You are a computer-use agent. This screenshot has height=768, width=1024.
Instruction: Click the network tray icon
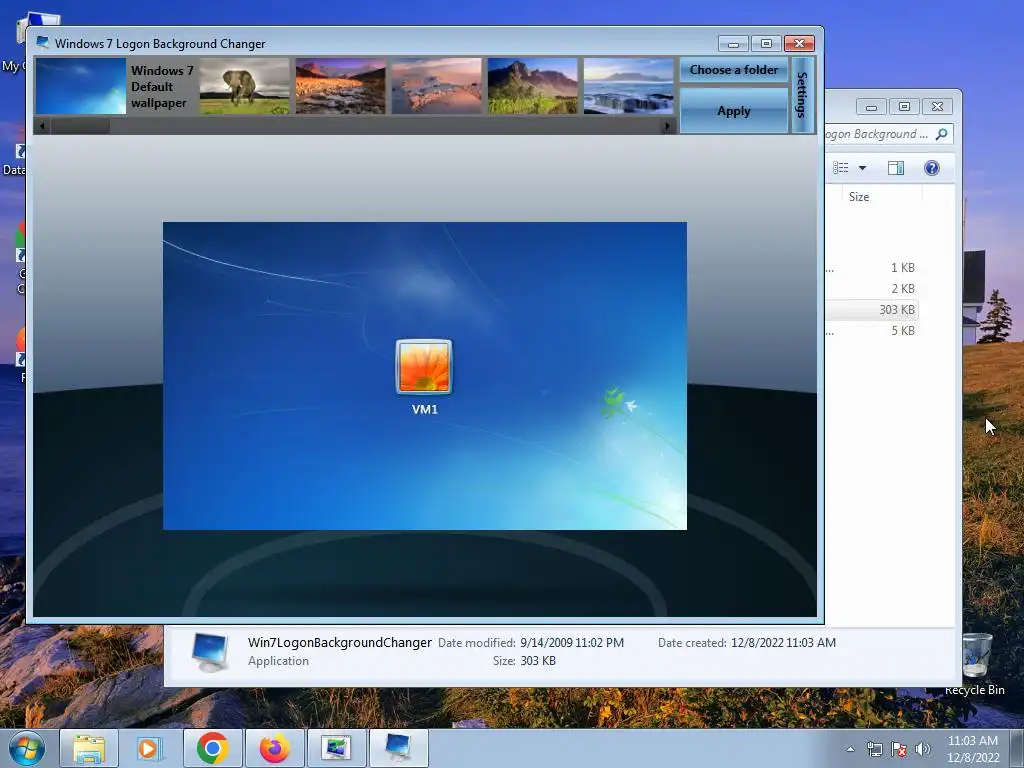[874, 749]
